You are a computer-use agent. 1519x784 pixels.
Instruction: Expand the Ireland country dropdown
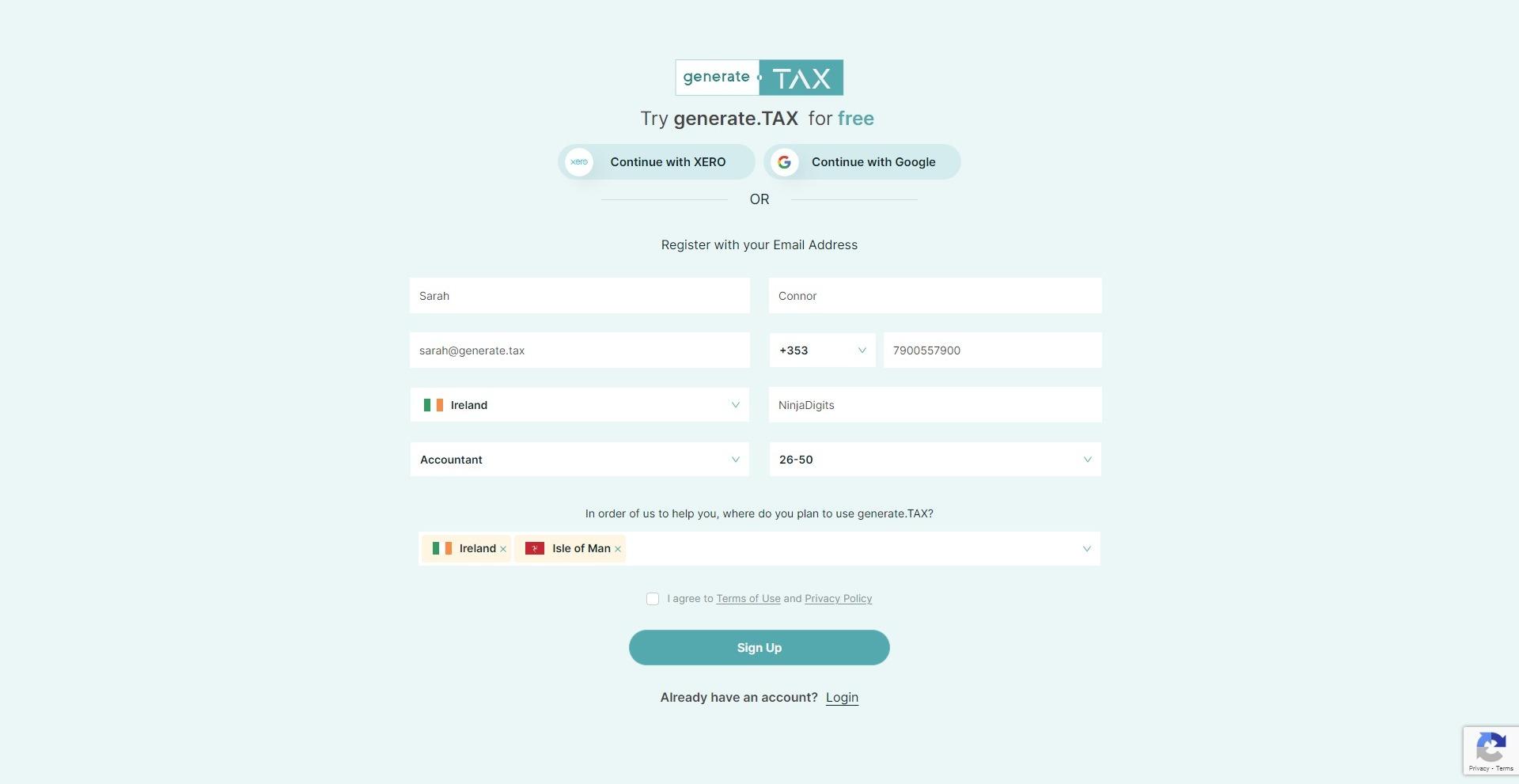[579, 405]
